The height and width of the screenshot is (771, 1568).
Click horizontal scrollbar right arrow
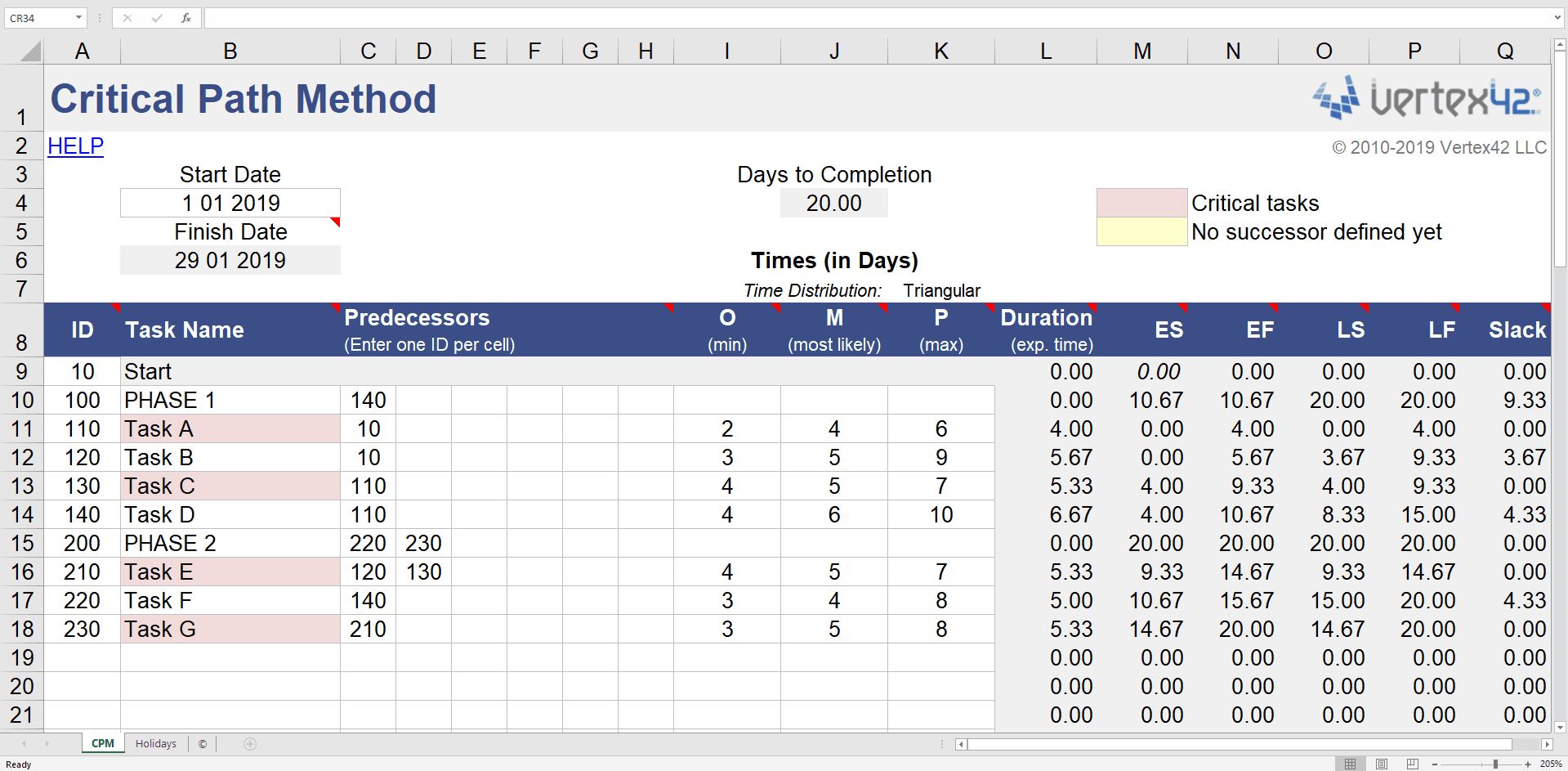pyautogui.click(x=1547, y=744)
